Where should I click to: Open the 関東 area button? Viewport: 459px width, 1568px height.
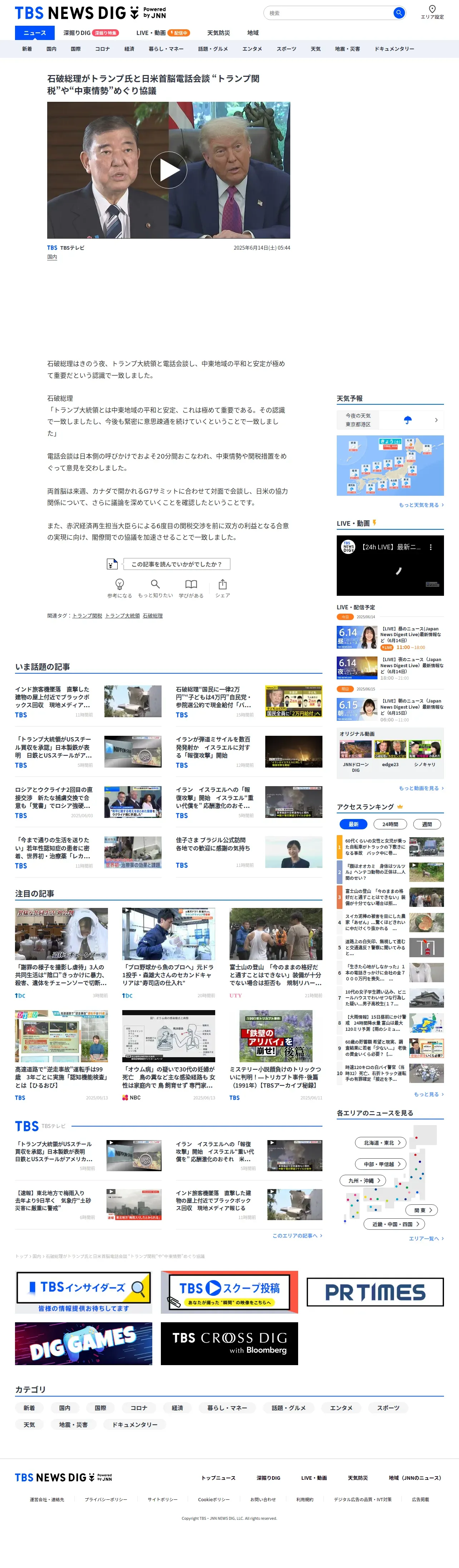[422, 1210]
